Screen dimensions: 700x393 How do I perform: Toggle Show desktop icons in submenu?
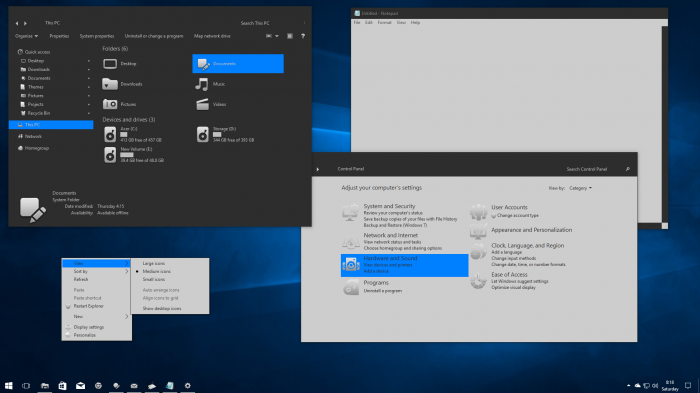point(162,309)
